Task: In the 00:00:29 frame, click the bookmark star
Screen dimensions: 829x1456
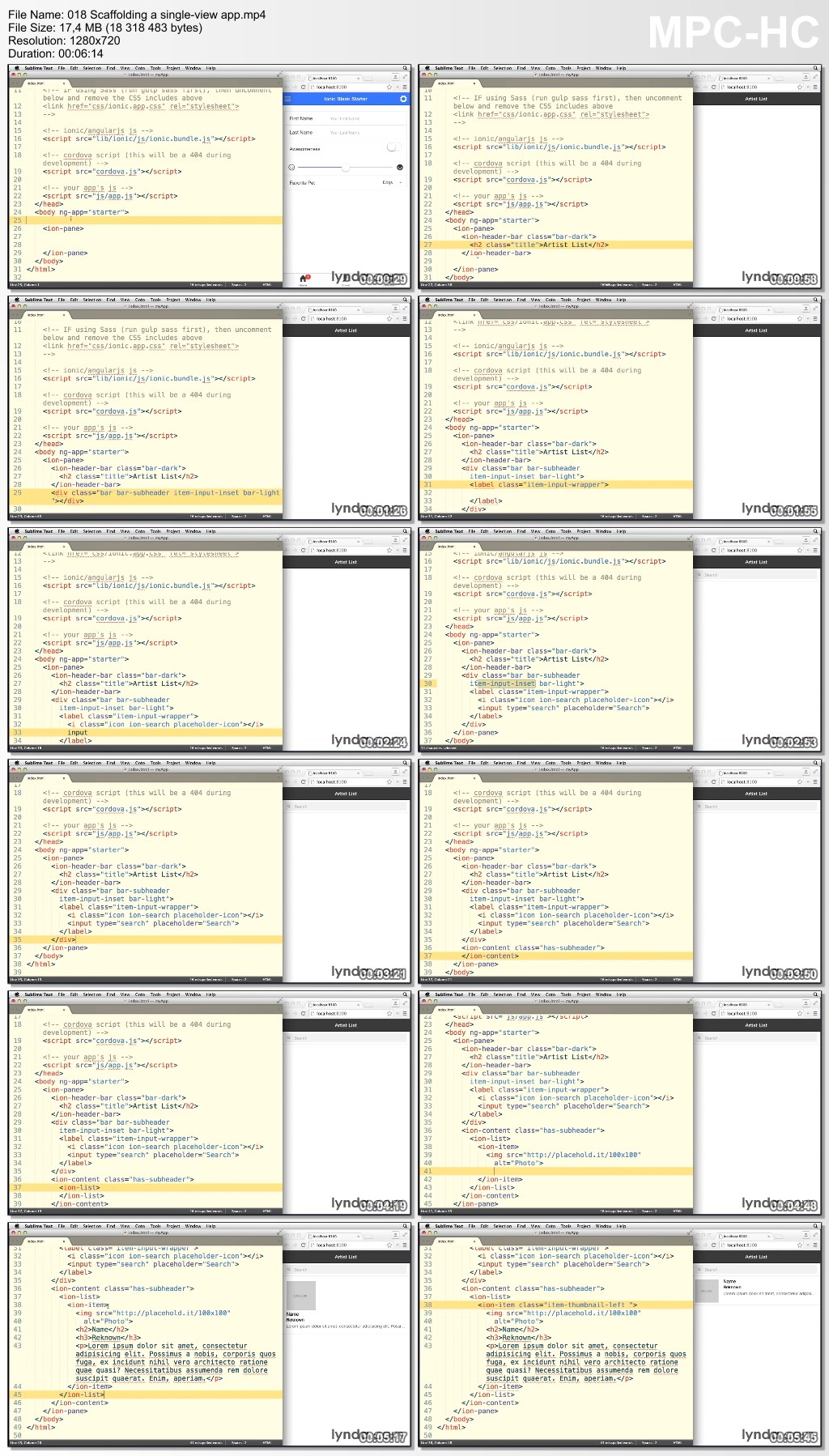Action: click(x=389, y=87)
